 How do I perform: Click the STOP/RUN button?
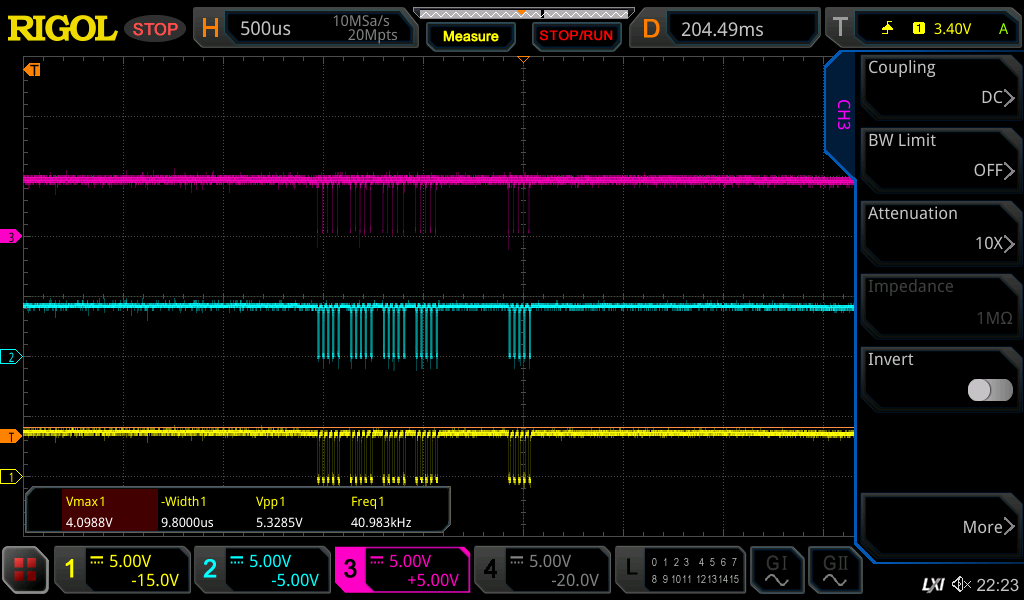coord(576,36)
